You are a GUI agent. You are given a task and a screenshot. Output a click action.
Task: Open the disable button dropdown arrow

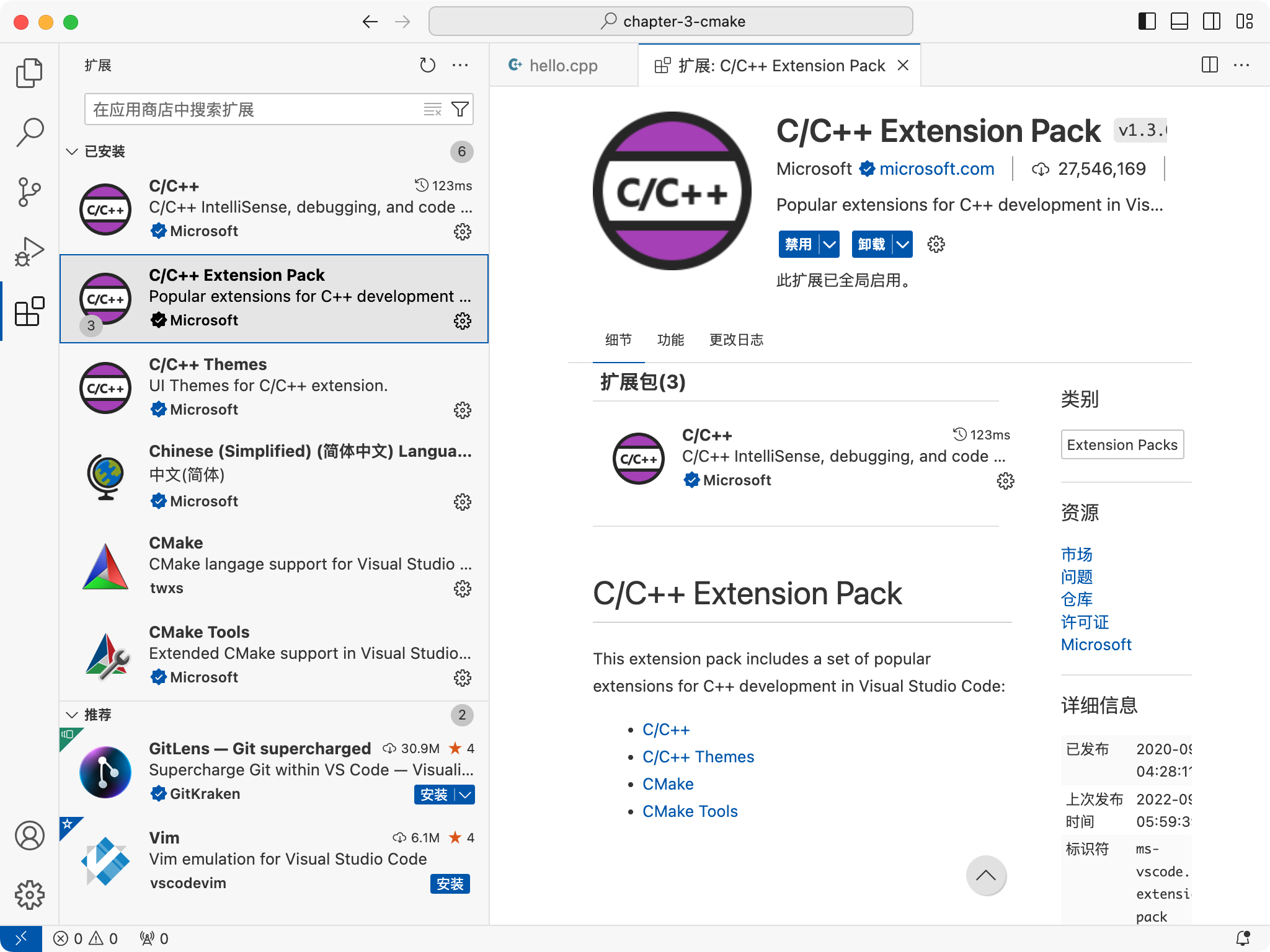(829, 244)
